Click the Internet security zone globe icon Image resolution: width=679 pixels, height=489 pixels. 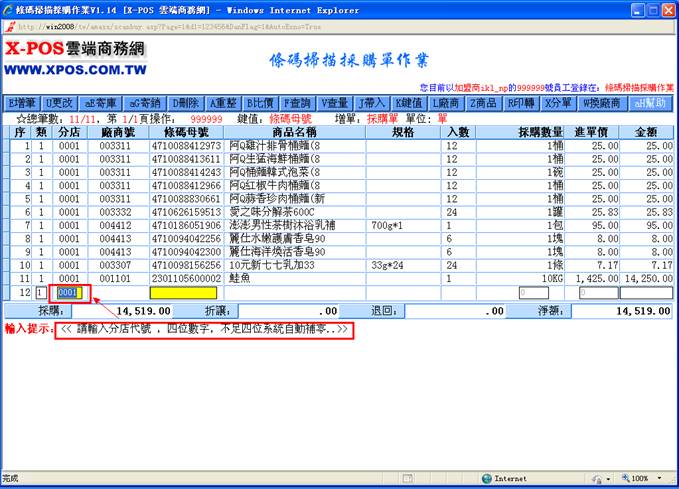pyautogui.click(x=488, y=478)
